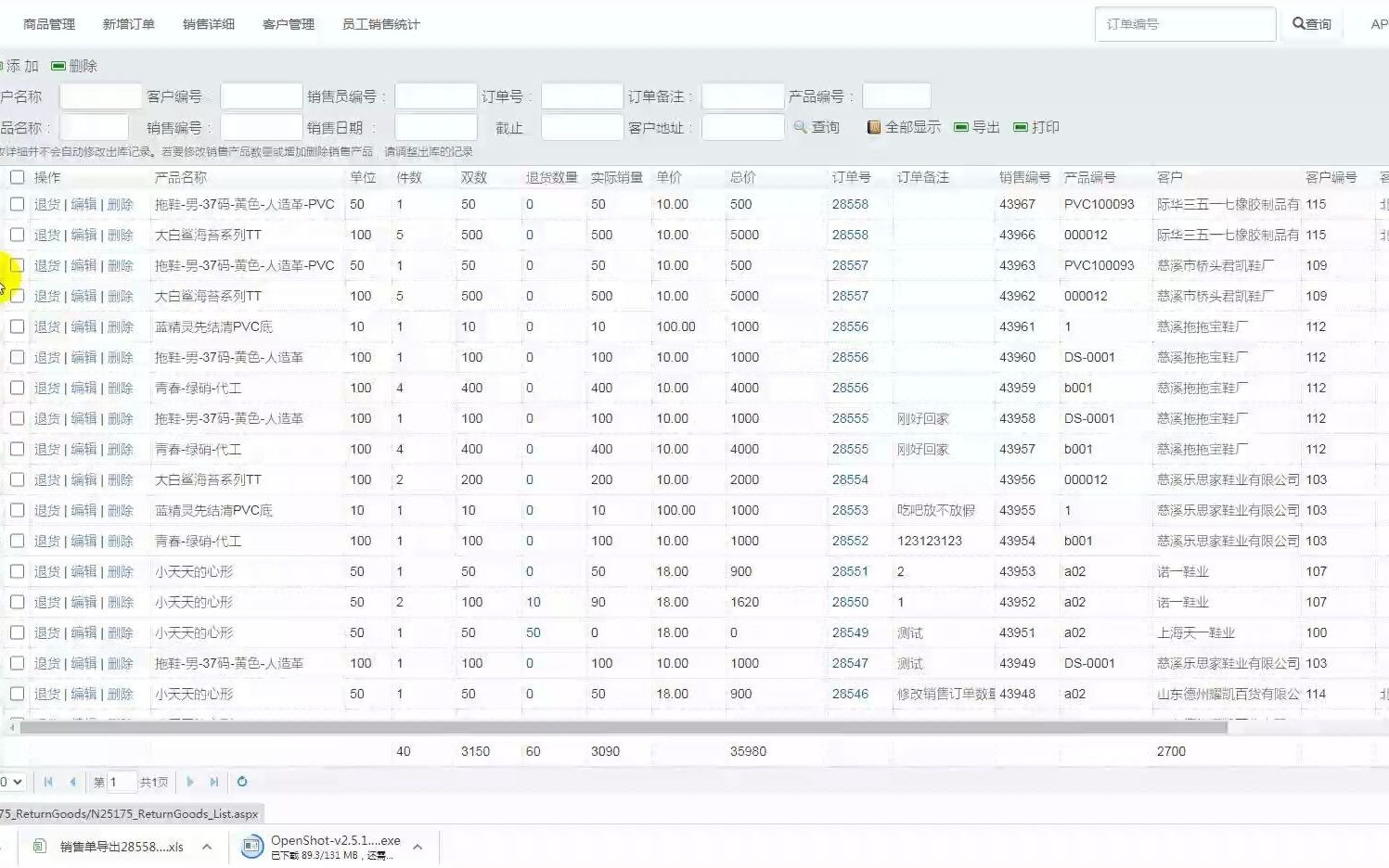Check the row with 销售编号 43966
Image resolution: width=1389 pixels, height=868 pixels.
[17, 235]
